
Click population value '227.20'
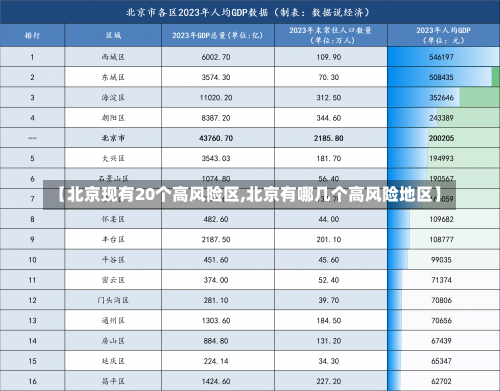pyautogui.click(x=329, y=381)
